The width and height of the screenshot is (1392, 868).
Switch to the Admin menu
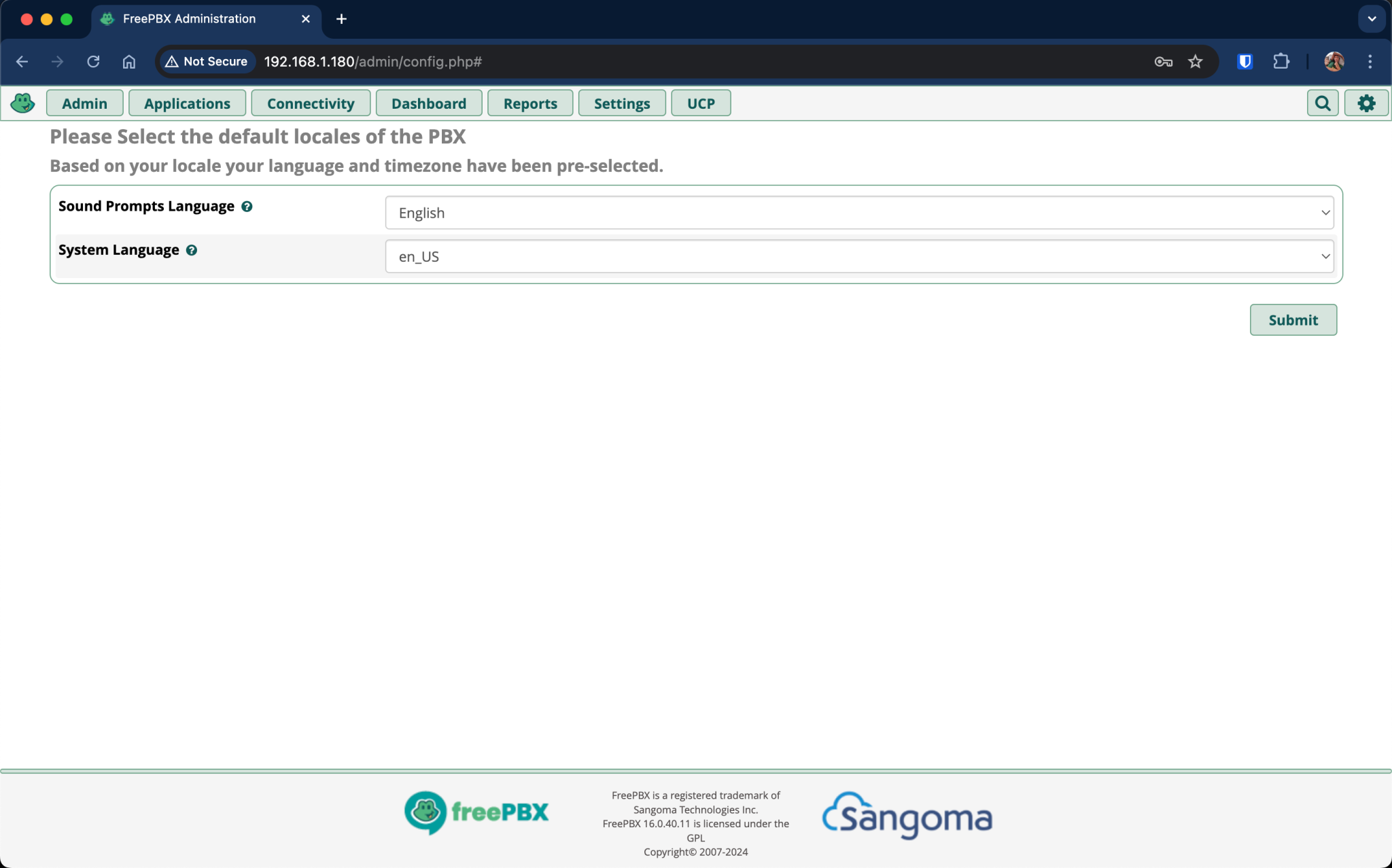click(84, 103)
